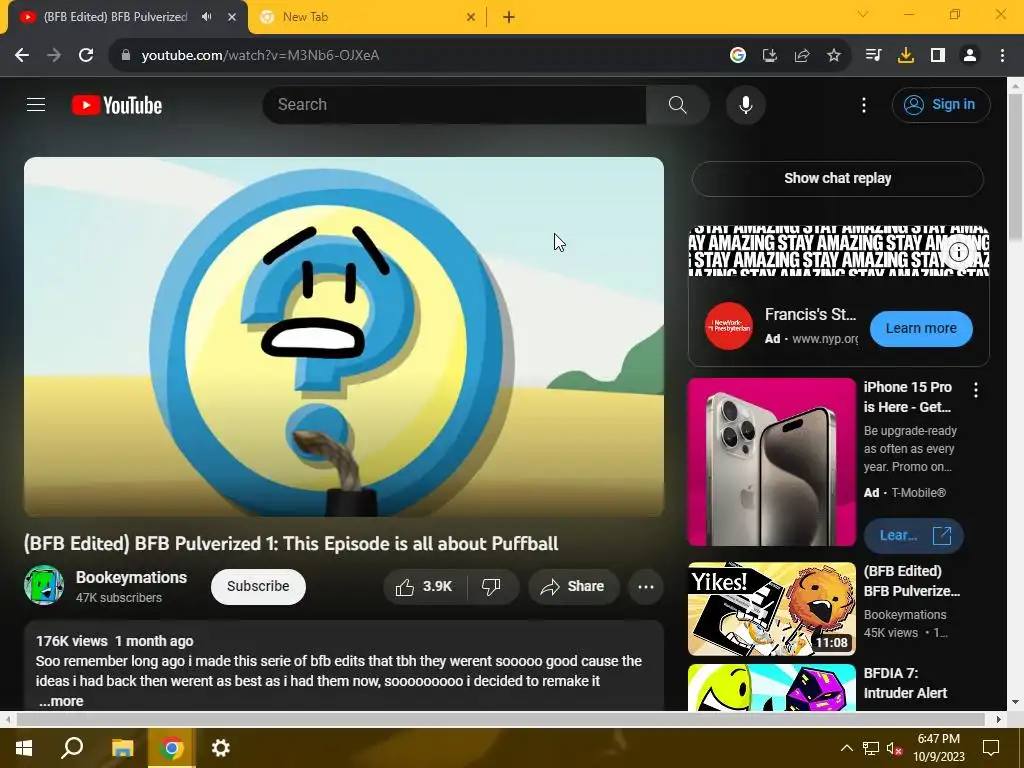Open a new browser tab
The image size is (1024, 768).
point(509,17)
